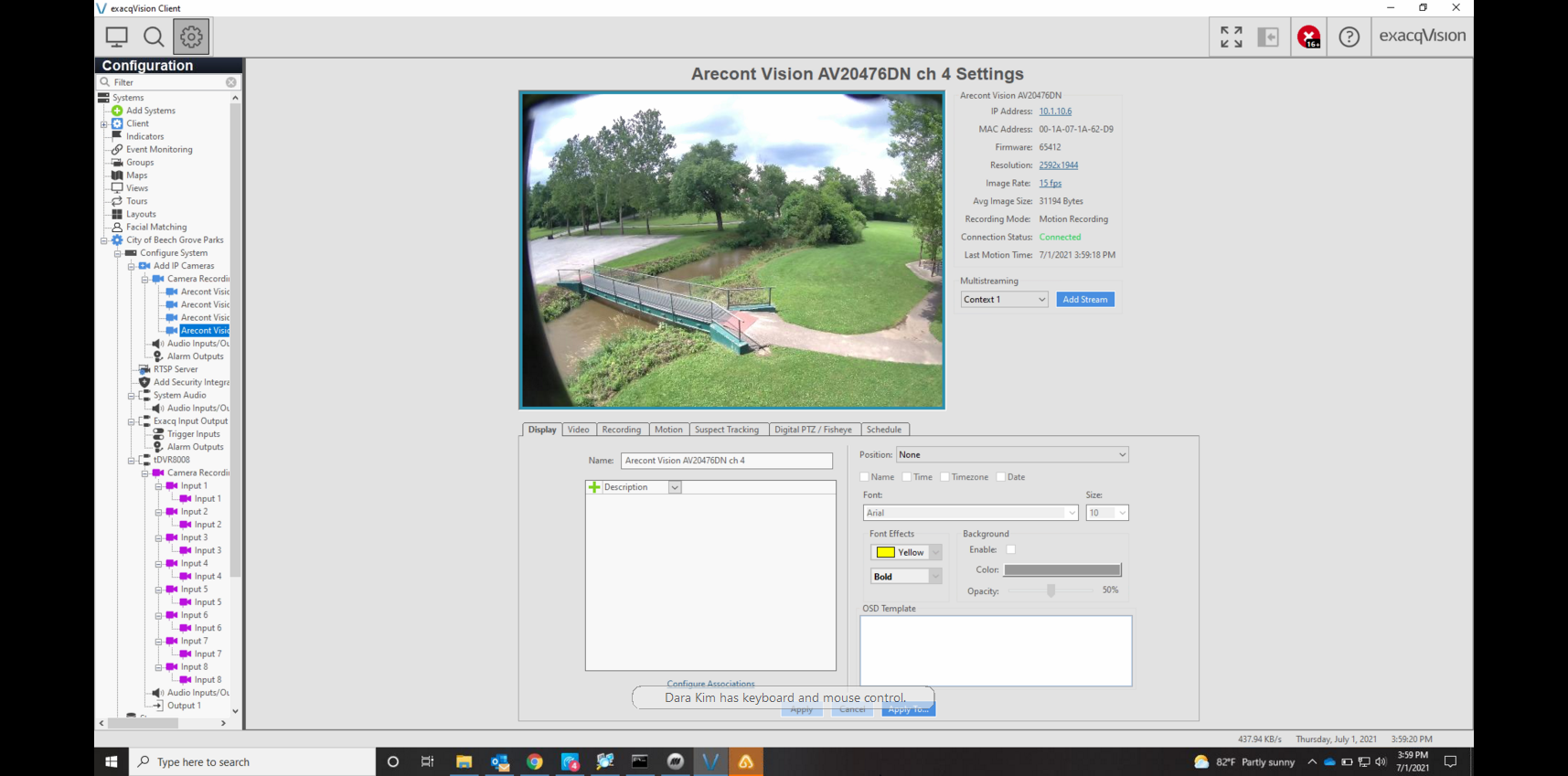Open Tours in configuration tree

(136, 201)
